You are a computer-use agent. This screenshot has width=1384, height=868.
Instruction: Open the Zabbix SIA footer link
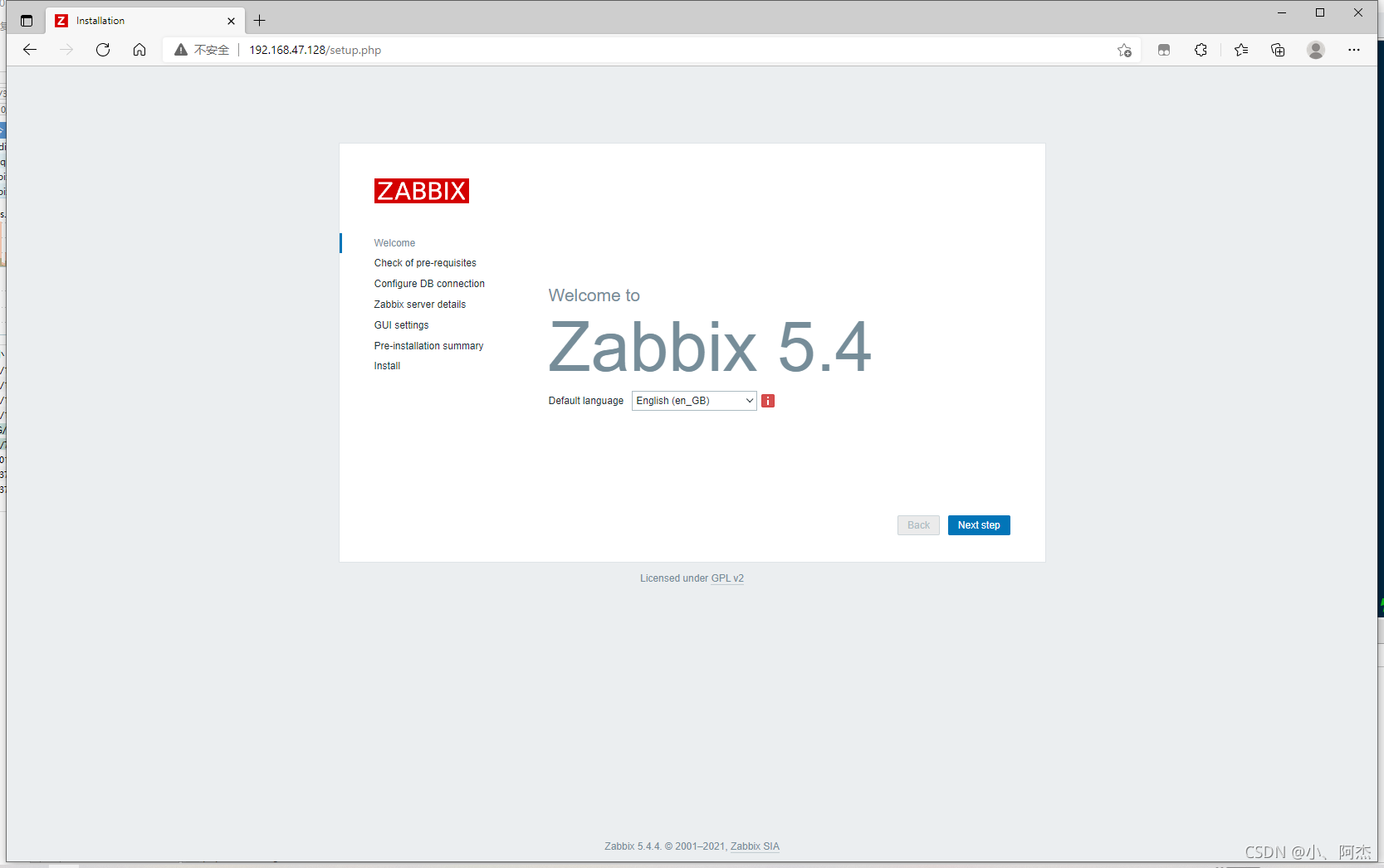(x=755, y=846)
